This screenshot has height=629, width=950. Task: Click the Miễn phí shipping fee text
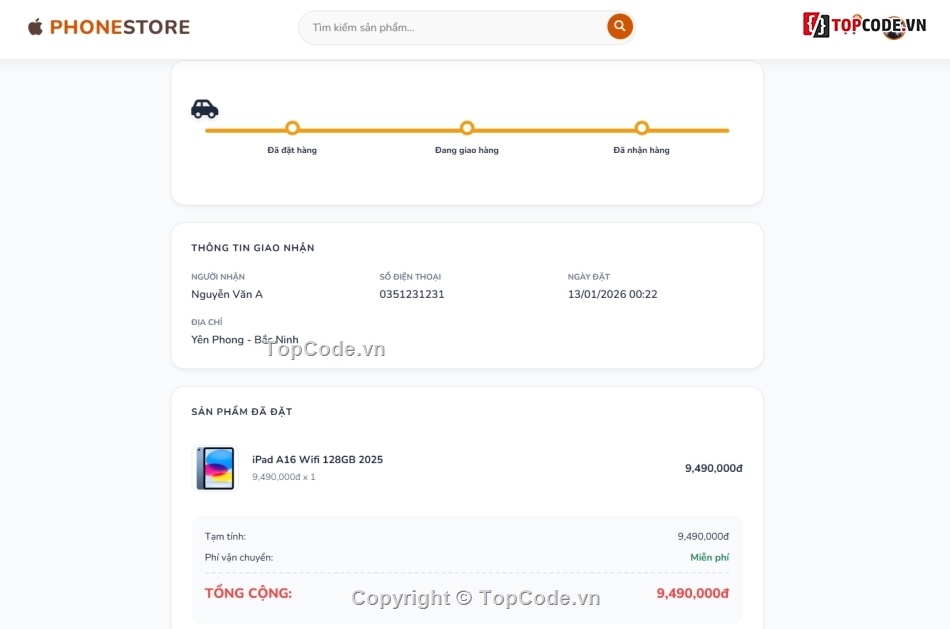(x=709, y=557)
